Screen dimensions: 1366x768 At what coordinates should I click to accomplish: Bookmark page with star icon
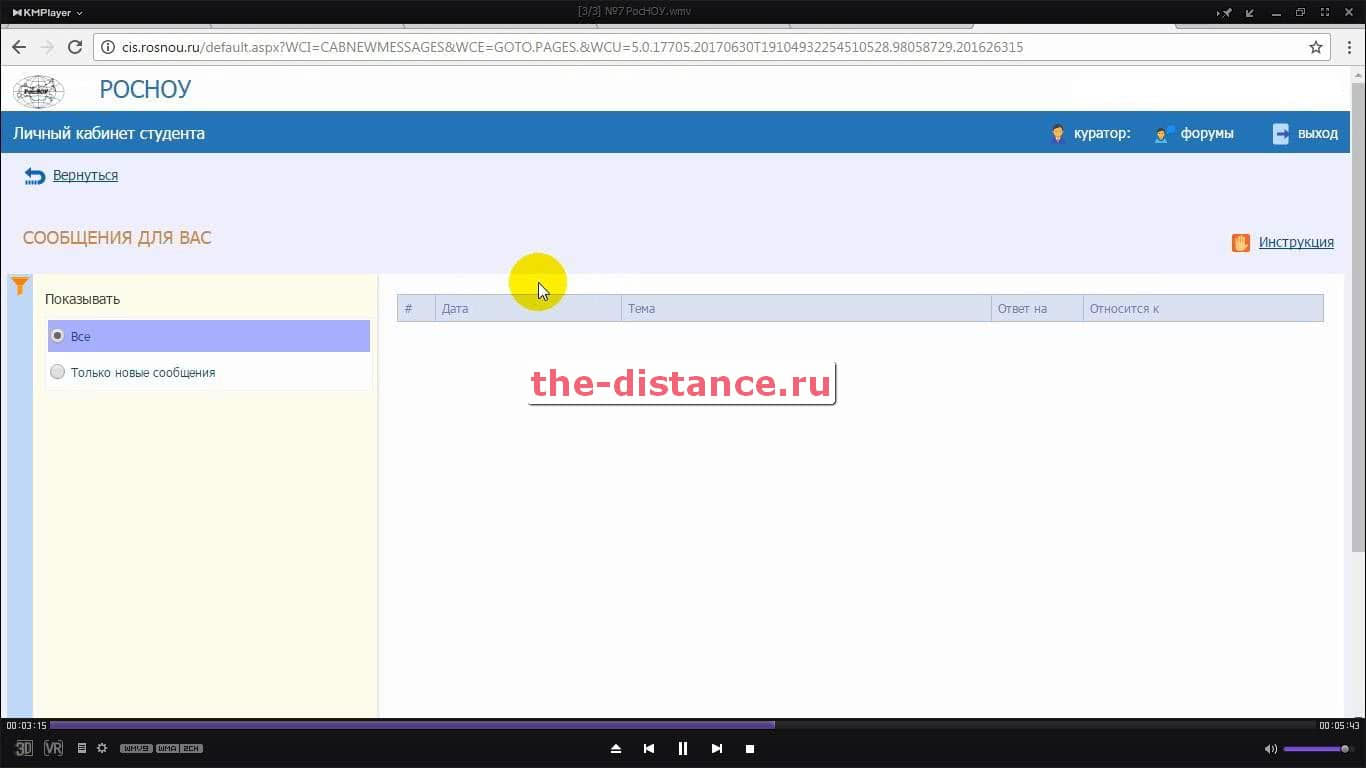click(x=1316, y=47)
